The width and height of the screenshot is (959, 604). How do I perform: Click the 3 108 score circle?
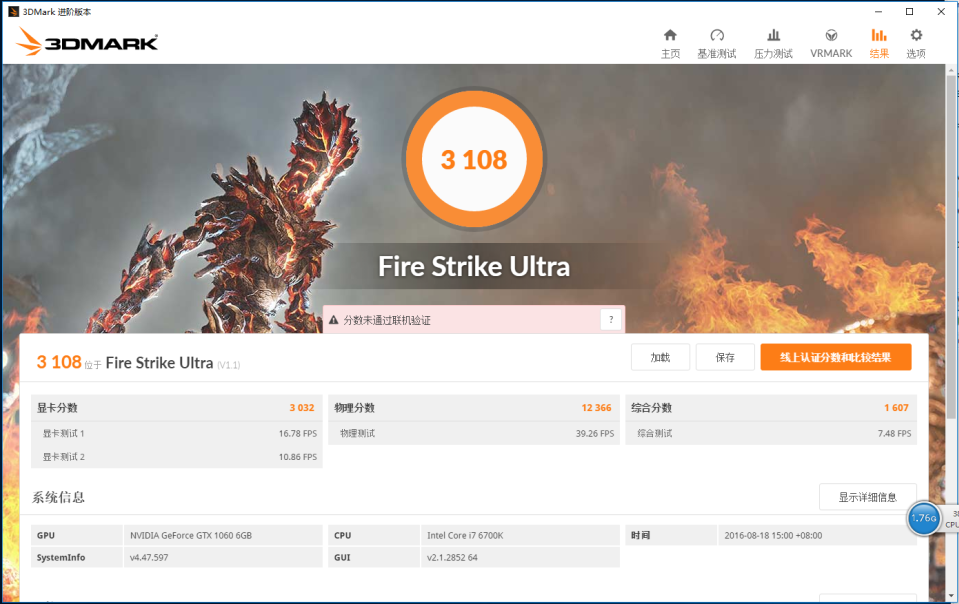coord(474,160)
